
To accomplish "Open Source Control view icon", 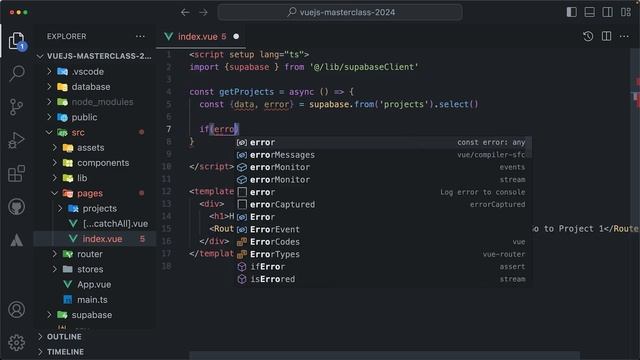I will 17,107.
